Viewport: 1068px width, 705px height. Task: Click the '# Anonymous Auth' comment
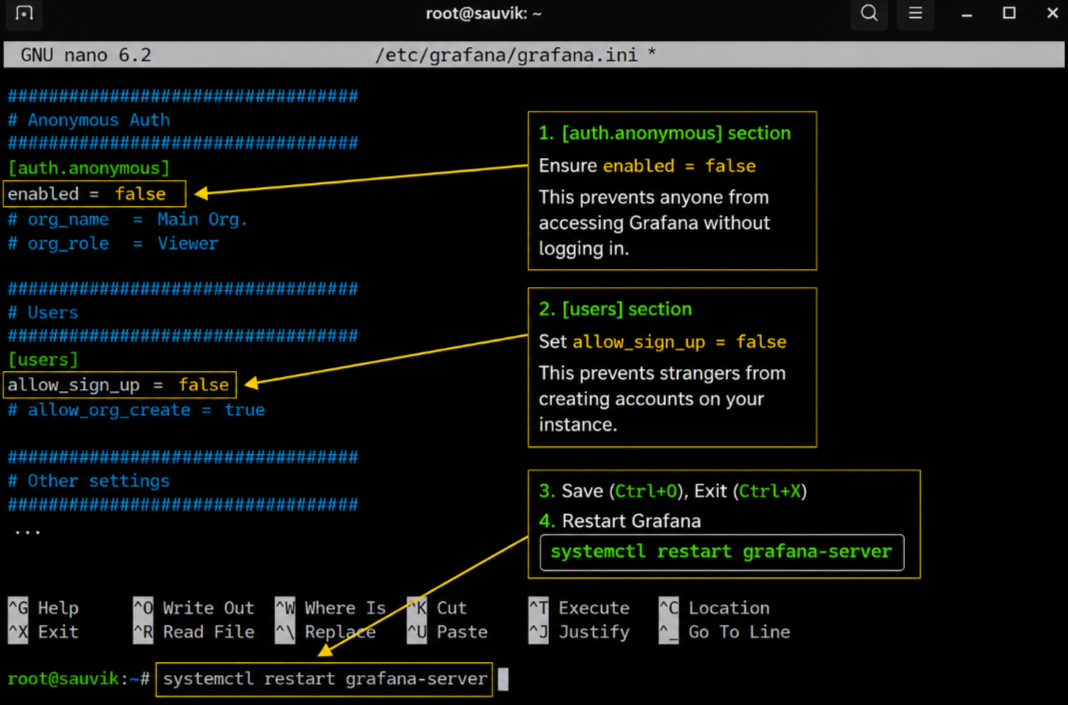pyautogui.click(x=89, y=120)
